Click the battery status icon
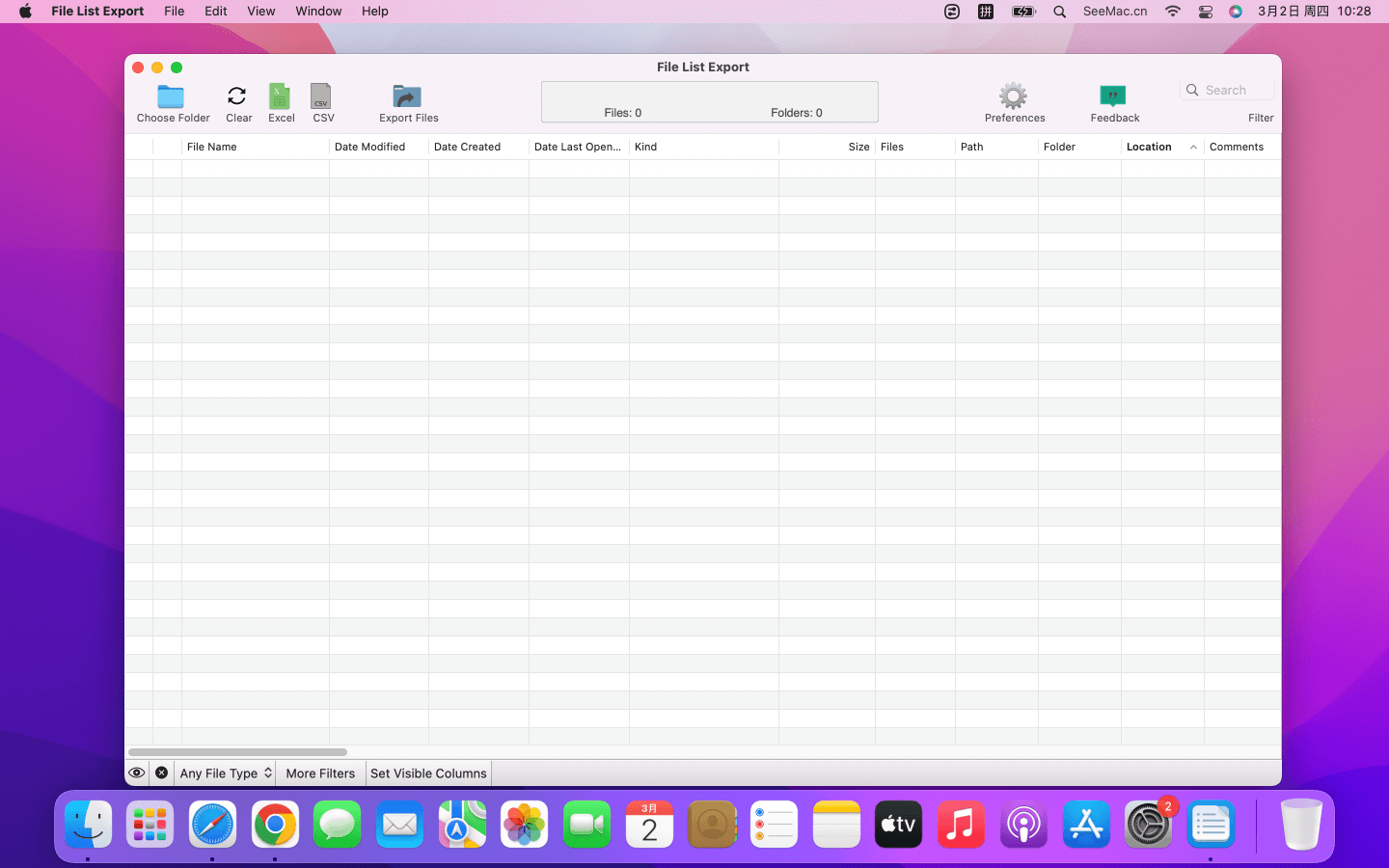Image resolution: width=1389 pixels, height=868 pixels. (x=1023, y=12)
